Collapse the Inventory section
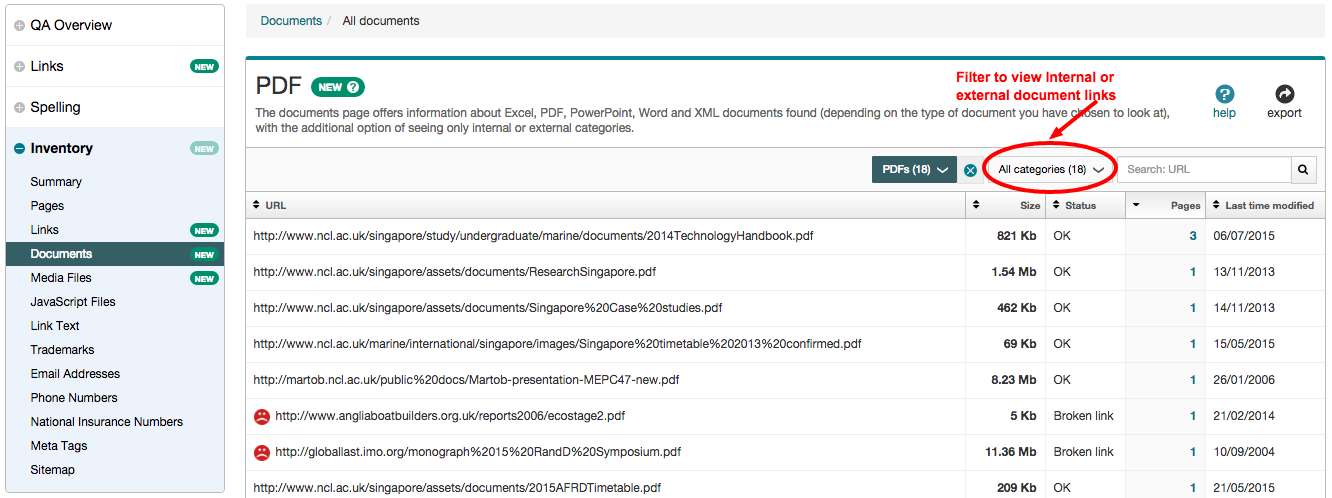This screenshot has height=498, width=1332. pos(20,149)
